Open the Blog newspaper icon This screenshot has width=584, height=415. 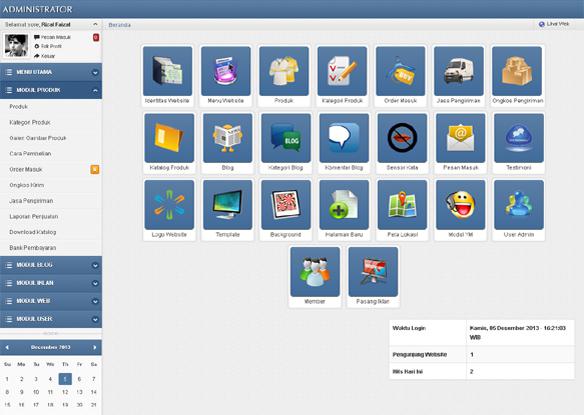pyautogui.click(x=228, y=138)
